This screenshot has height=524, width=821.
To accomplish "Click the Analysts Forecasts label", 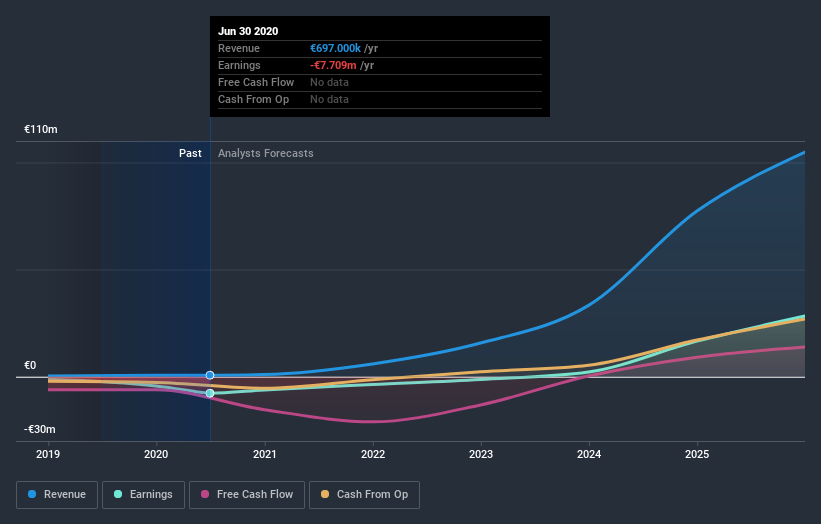I will pyautogui.click(x=265, y=153).
